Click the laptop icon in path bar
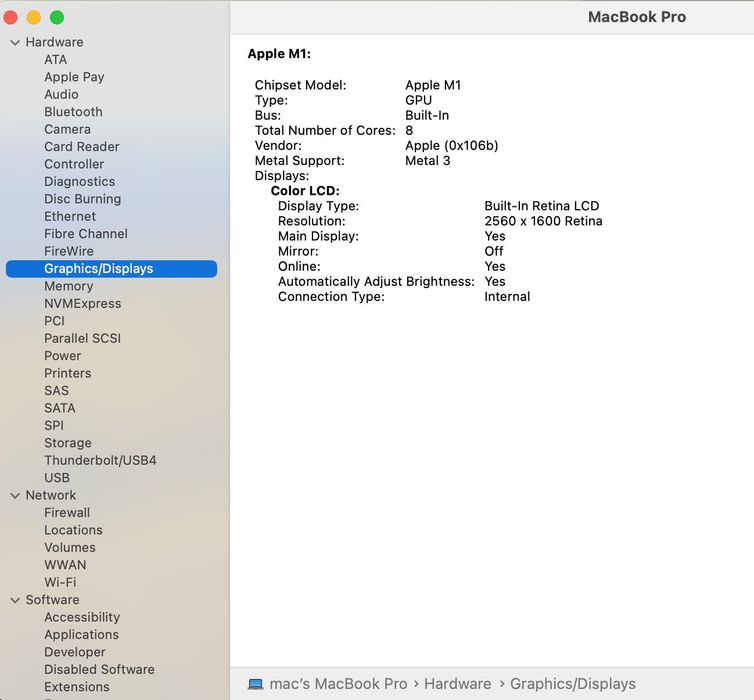754x700 pixels. tap(255, 684)
